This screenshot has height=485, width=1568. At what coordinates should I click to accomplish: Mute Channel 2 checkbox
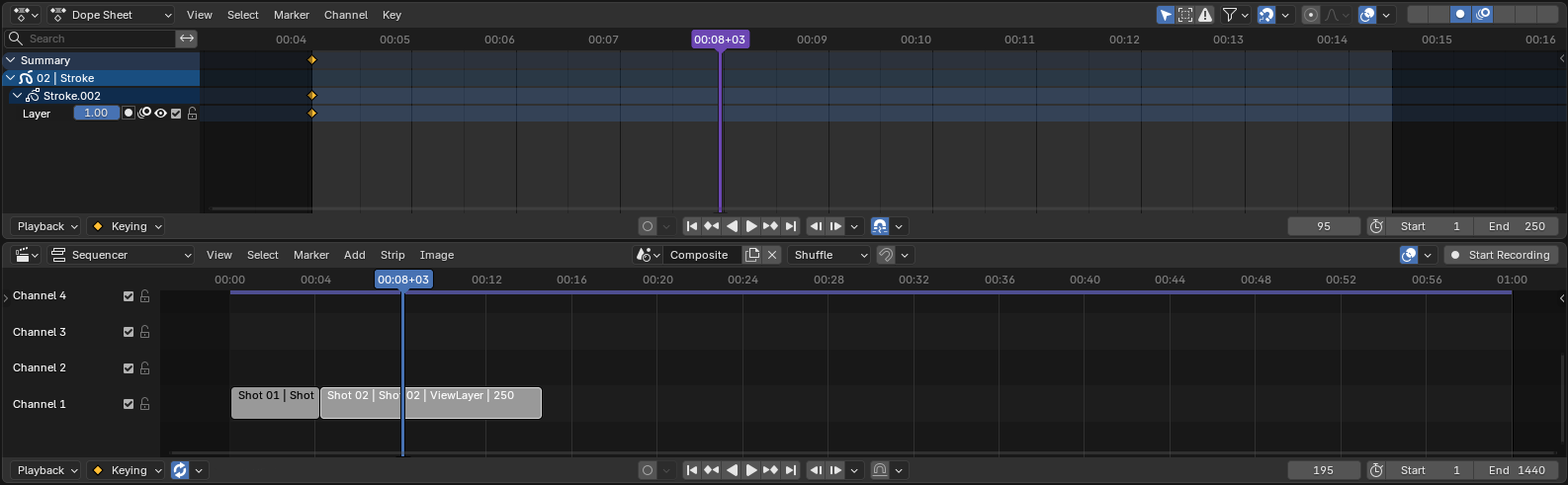click(x=129, y=368)
